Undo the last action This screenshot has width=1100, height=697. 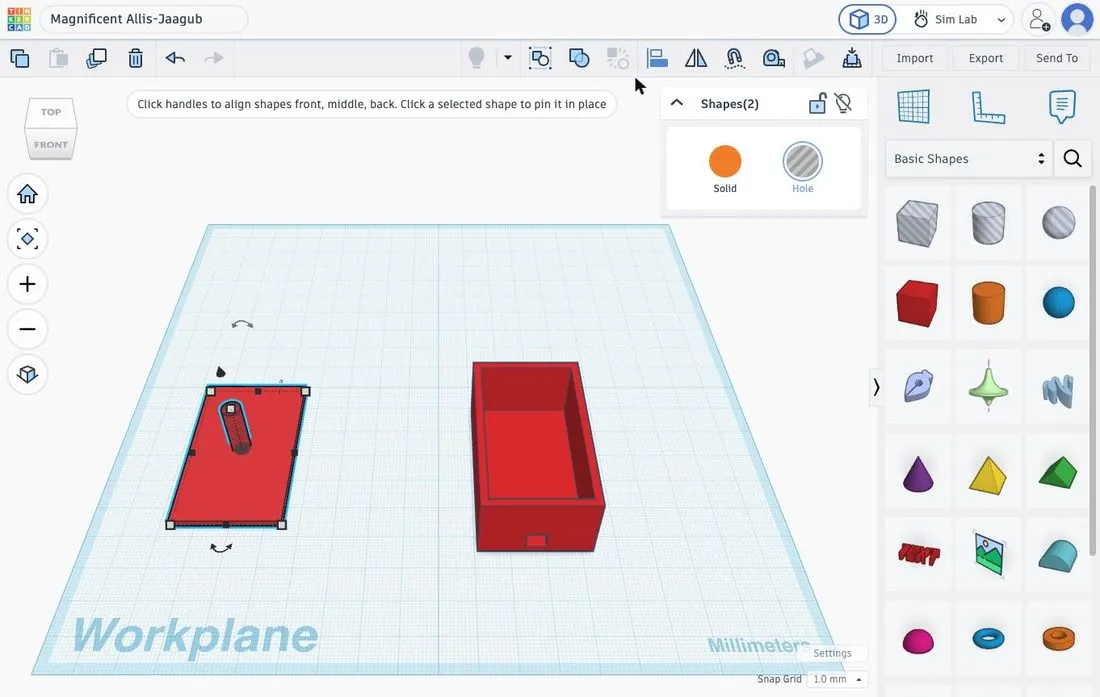tap(175, 58)
